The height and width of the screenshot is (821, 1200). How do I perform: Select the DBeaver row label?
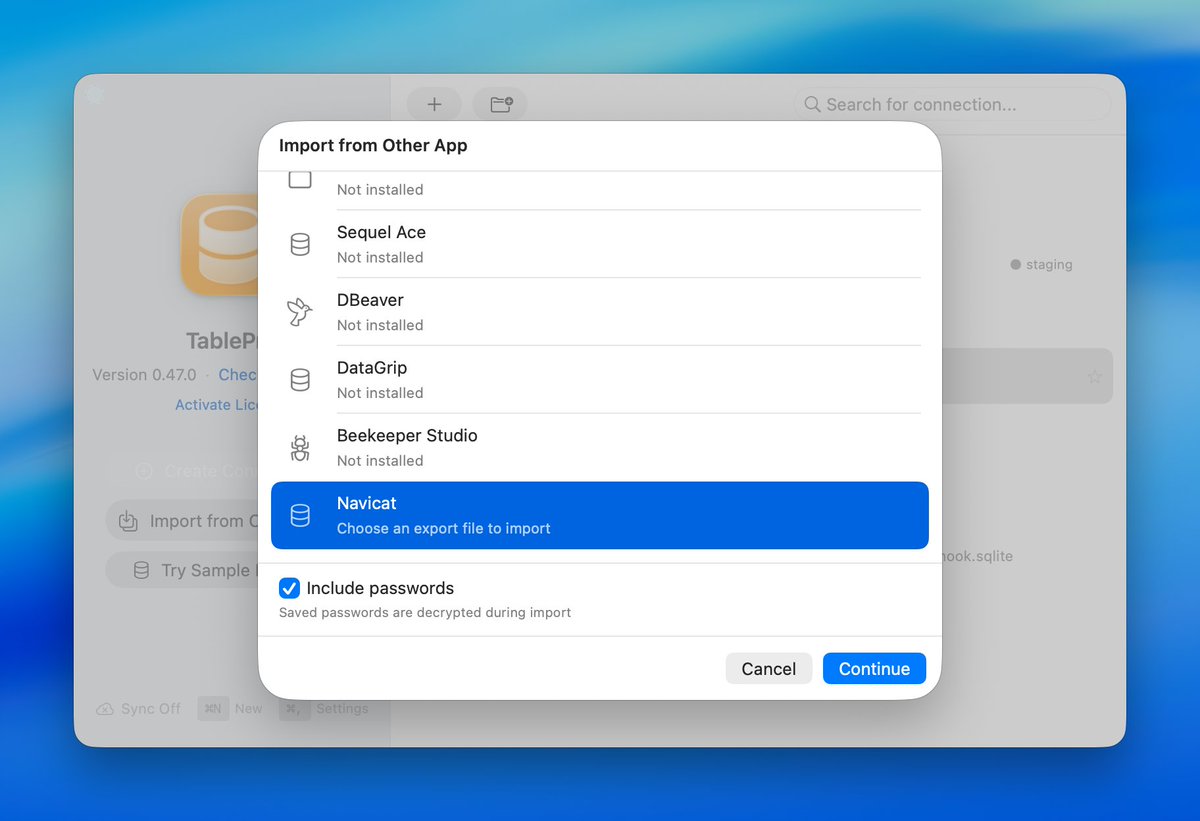(x=370, y=300)
